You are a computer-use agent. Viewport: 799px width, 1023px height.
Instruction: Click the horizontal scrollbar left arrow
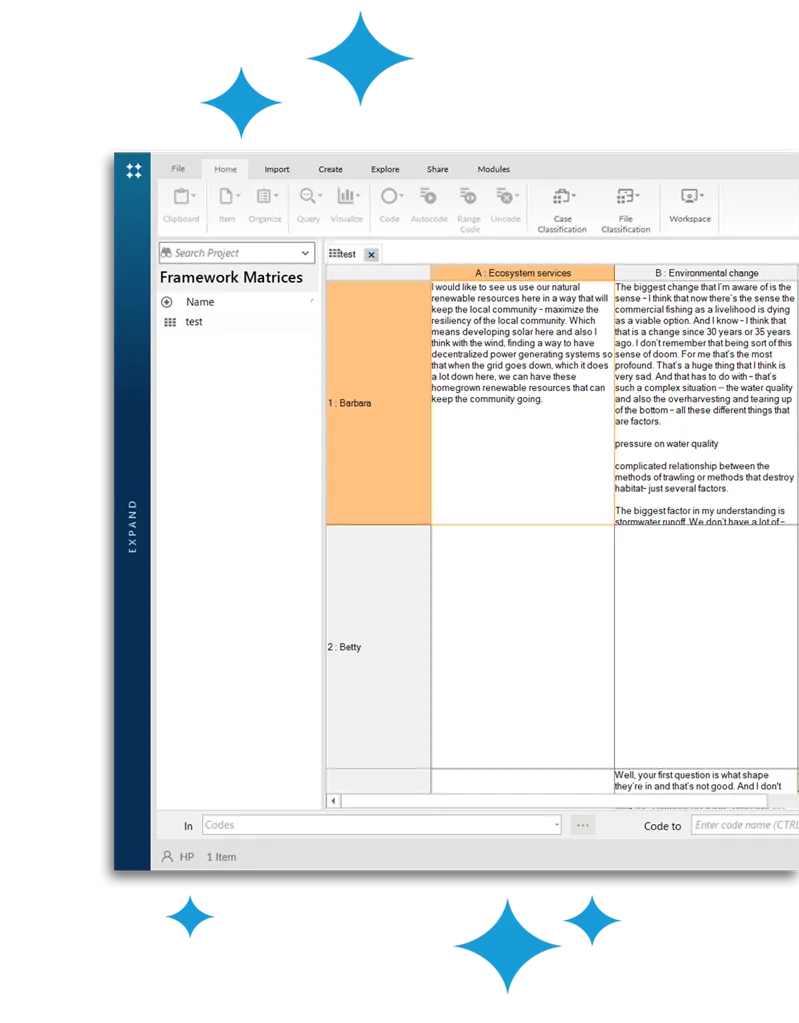(334, 801)
